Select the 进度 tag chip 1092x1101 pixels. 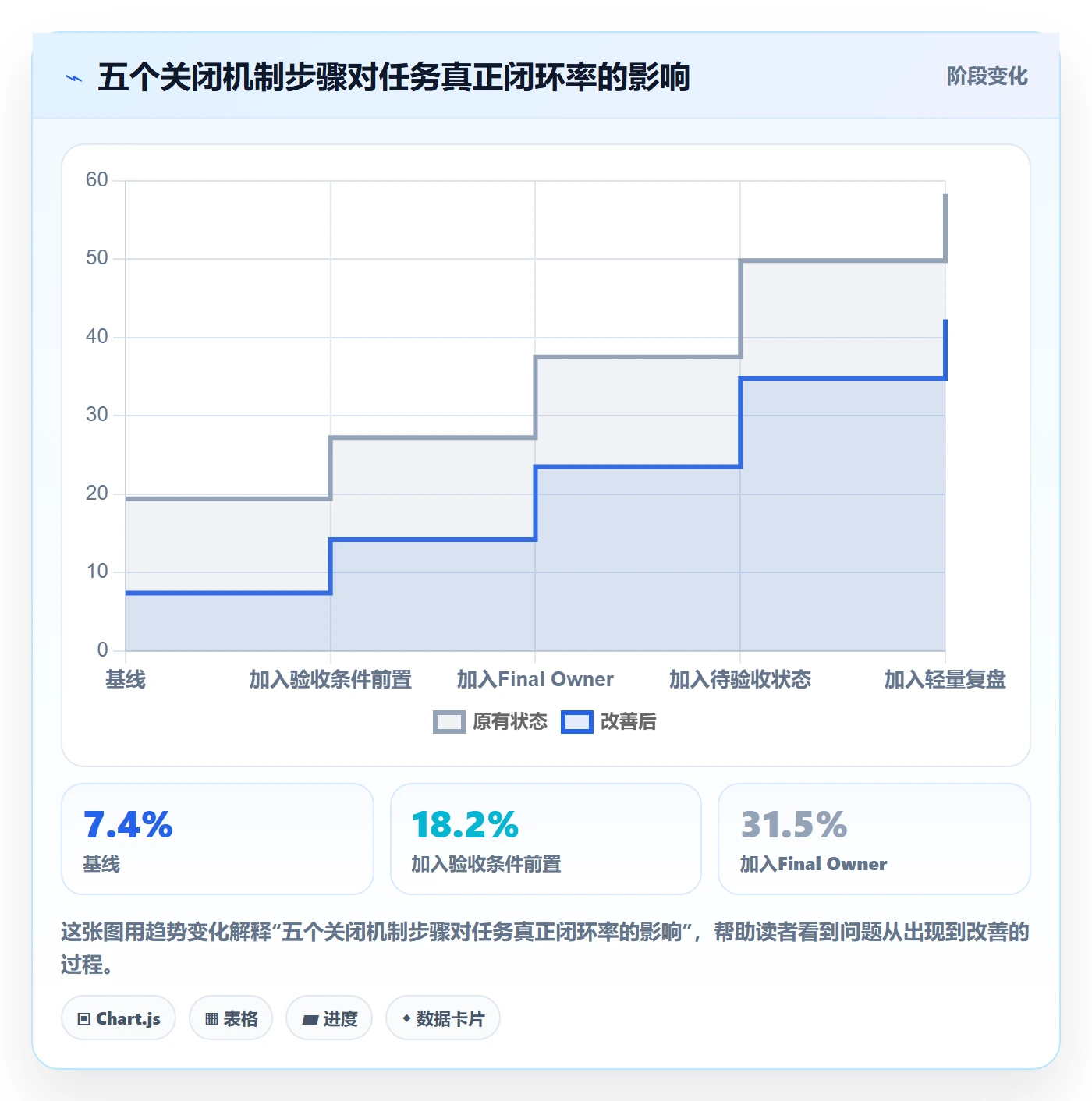329,1018
